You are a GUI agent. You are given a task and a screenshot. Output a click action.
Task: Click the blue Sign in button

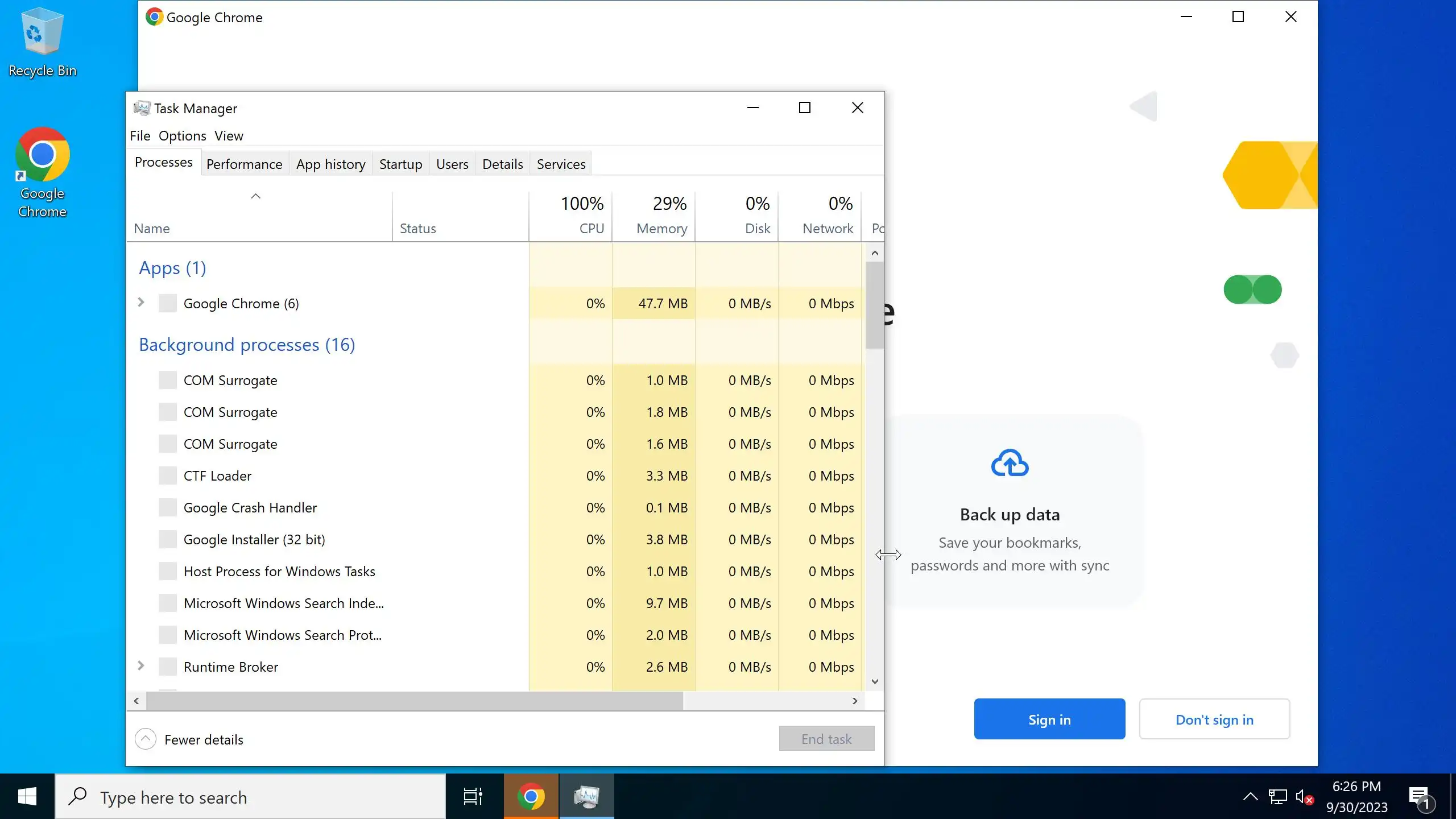(x=1049, y=719)
